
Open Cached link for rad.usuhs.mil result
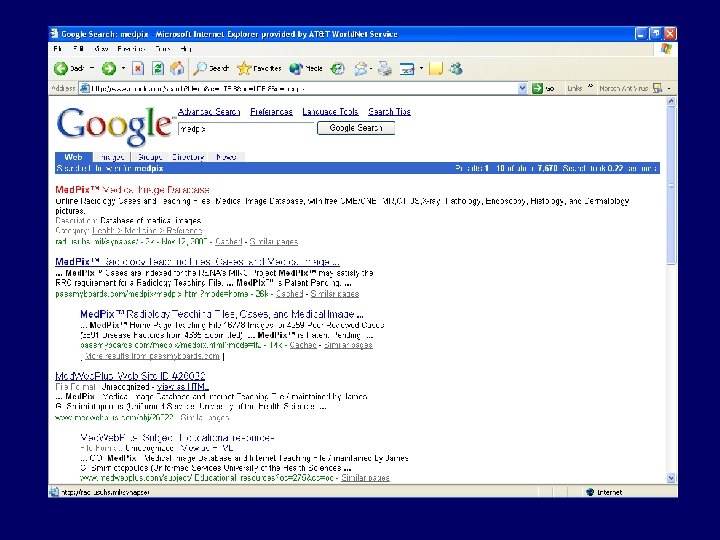tap(228, 242)
